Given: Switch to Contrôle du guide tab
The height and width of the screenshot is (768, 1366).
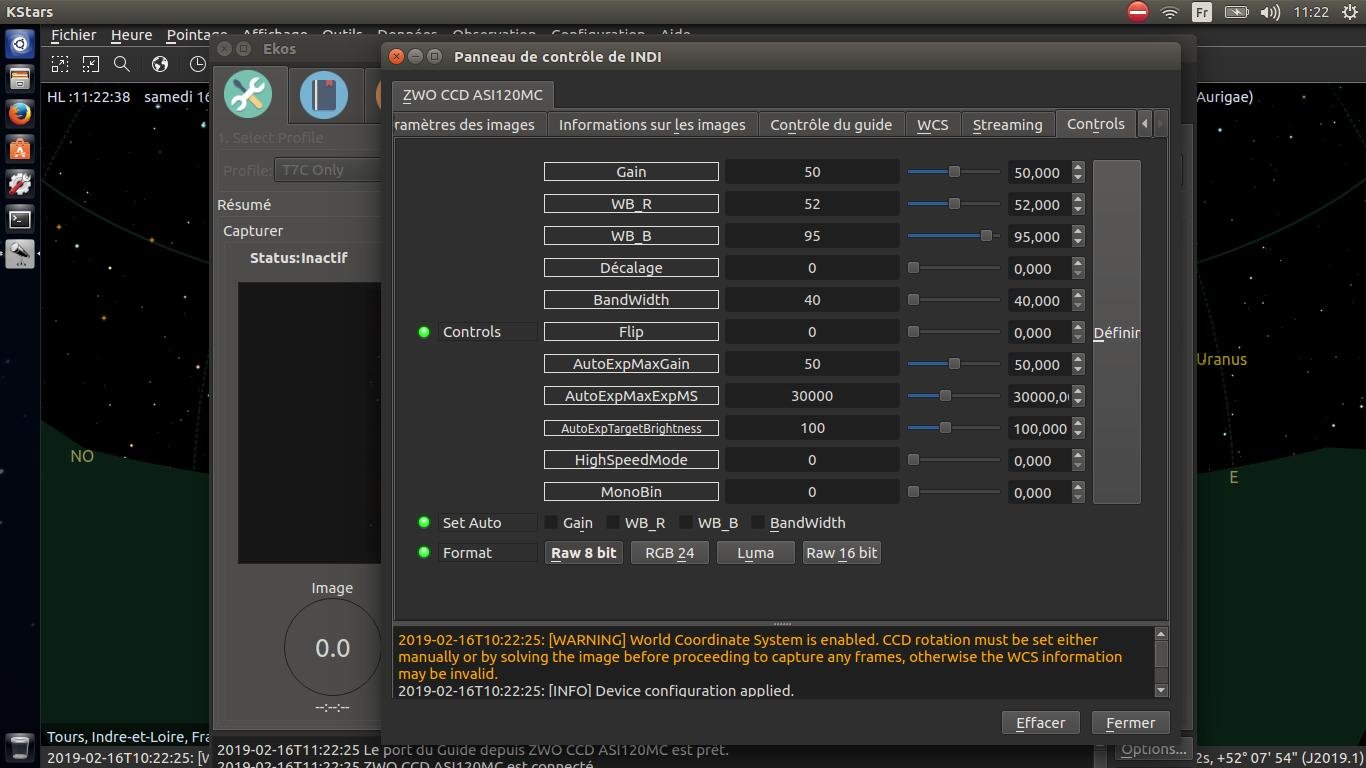Looking at the screenshot, I should pyautogui.click(x=831, y=125).
